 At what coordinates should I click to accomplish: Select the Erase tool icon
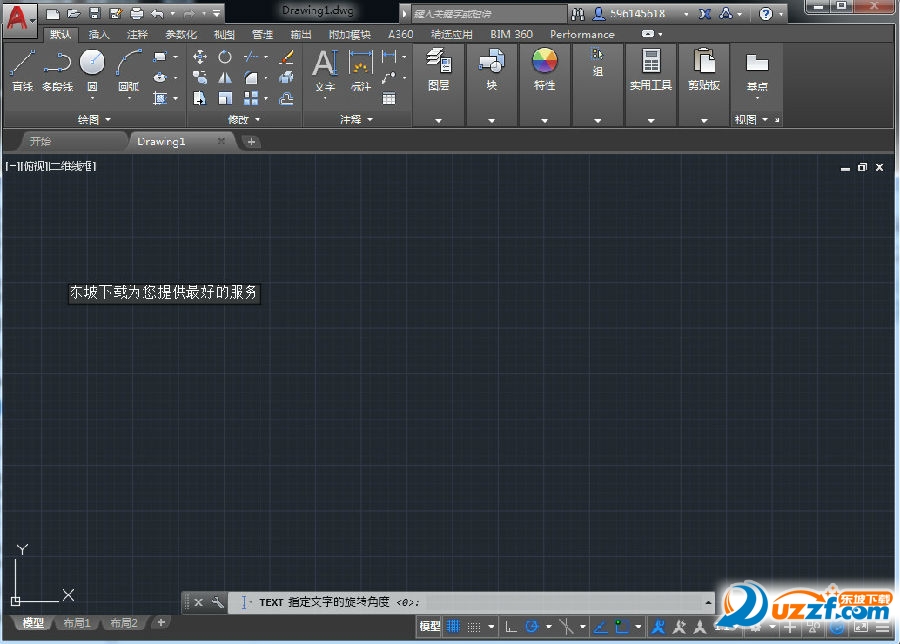pyautogui.click(x=286, y=57)
